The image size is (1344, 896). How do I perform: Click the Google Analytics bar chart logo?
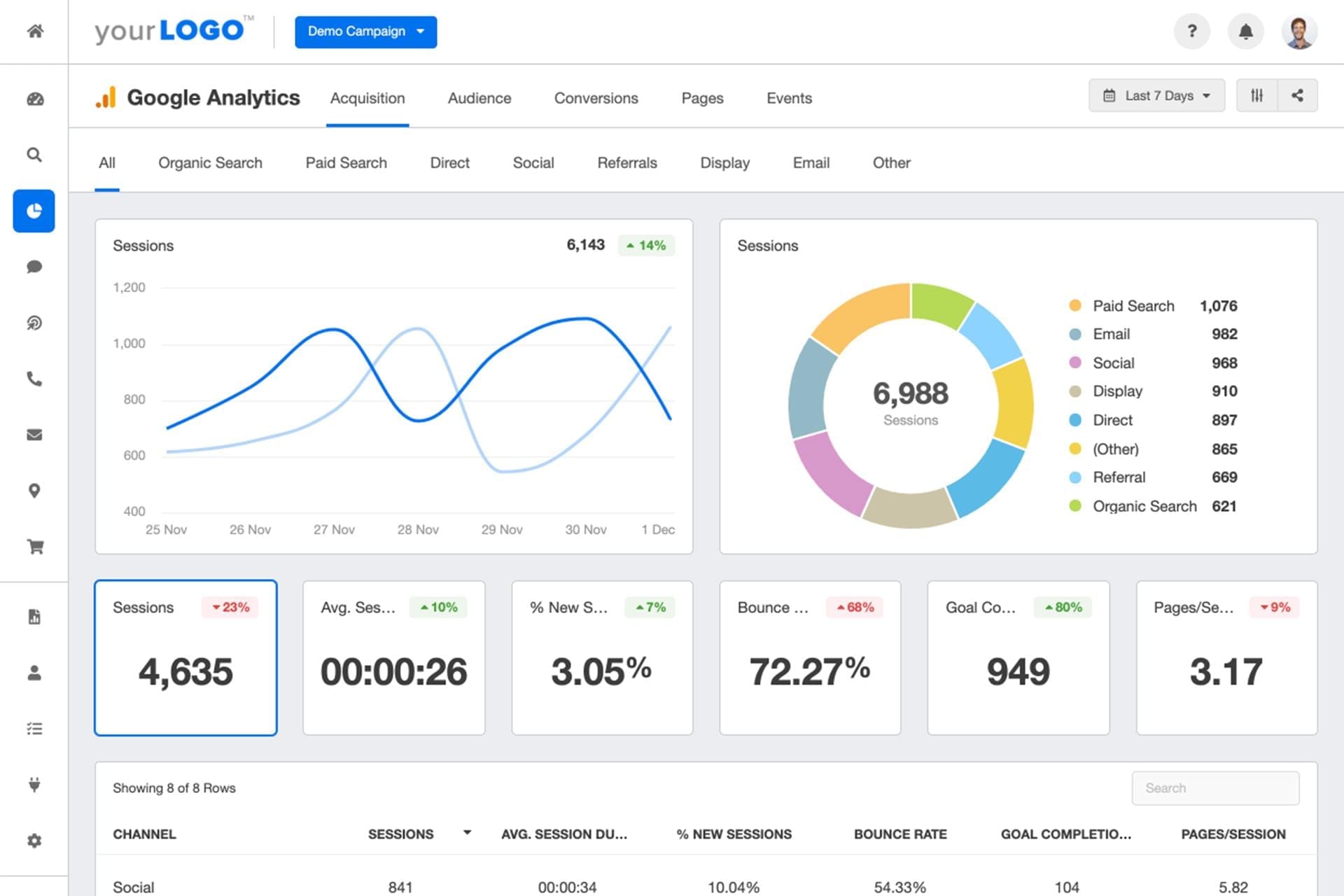[x=106, y=97]
